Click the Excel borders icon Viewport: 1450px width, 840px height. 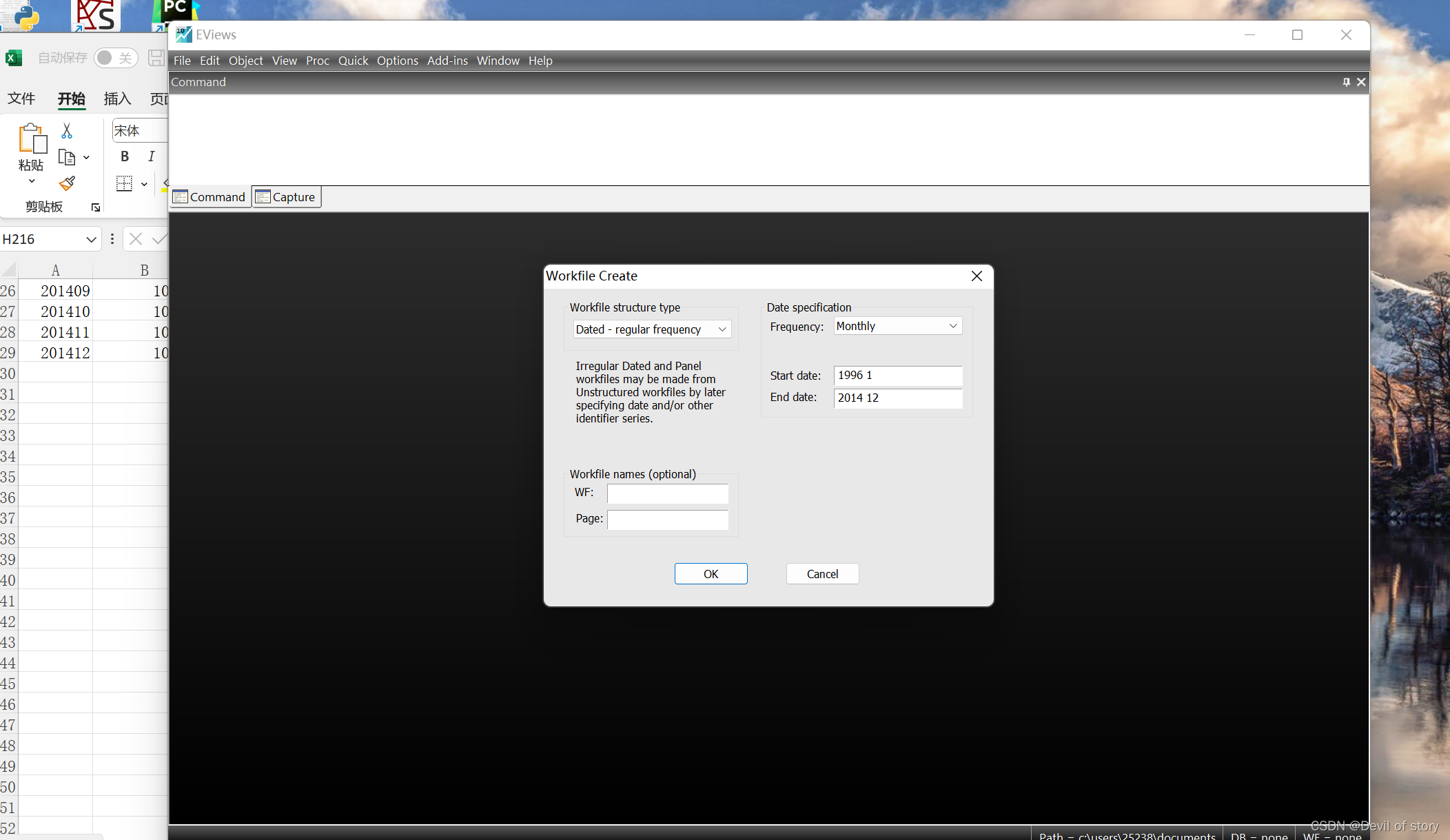(124, 183)
